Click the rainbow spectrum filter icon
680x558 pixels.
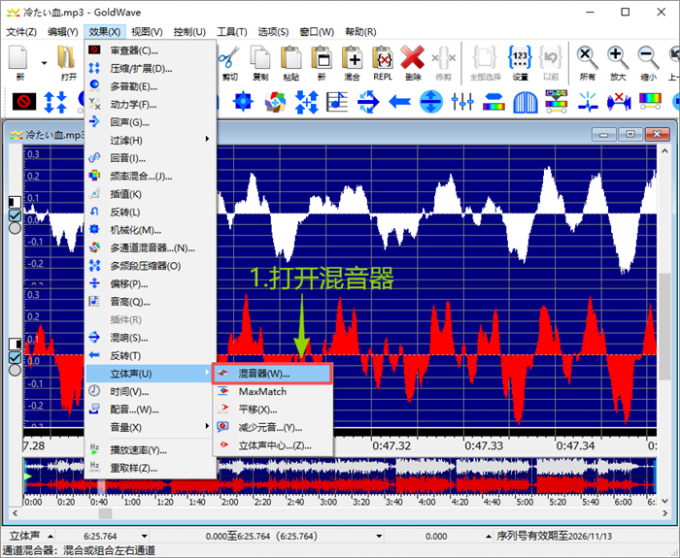pyautogui.click(x=650, y=101)
